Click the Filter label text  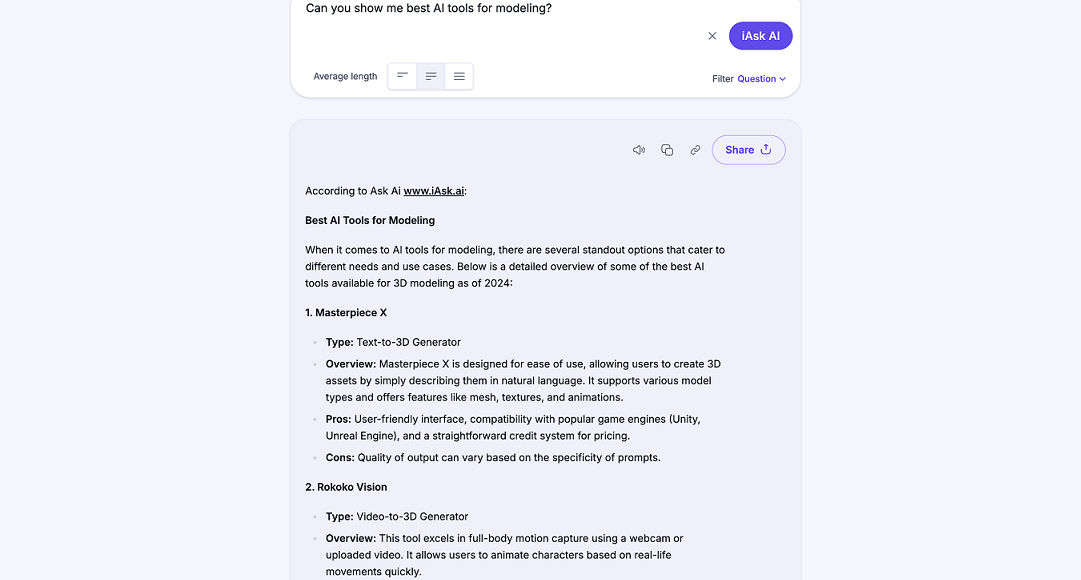click(x=723, y=79)
